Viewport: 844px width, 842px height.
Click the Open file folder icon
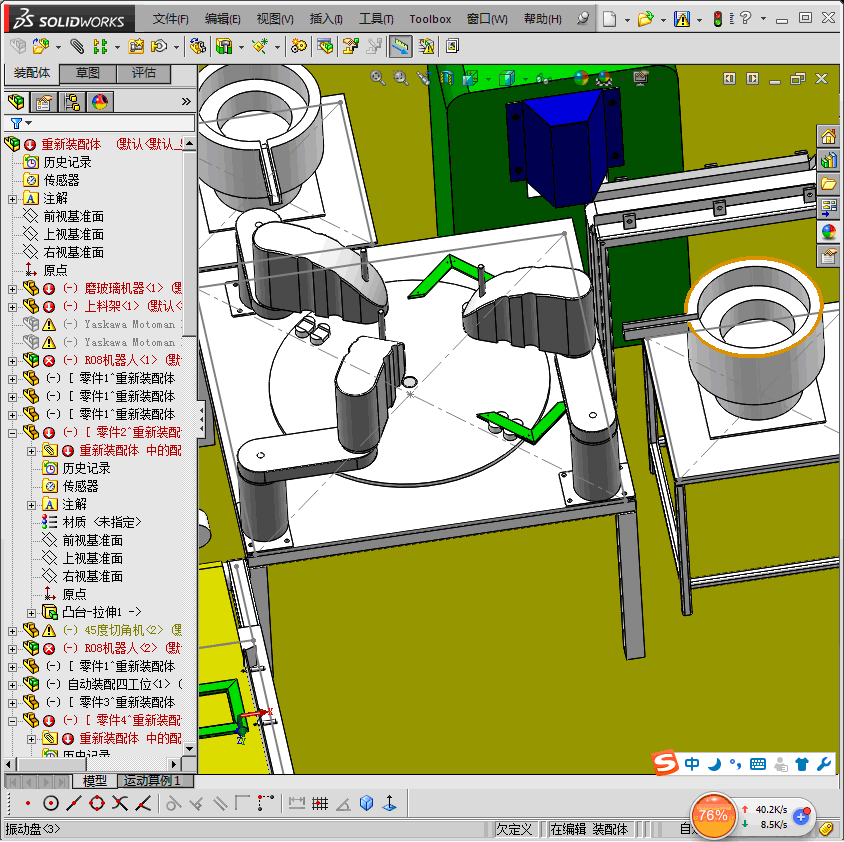tap(645, 19)
